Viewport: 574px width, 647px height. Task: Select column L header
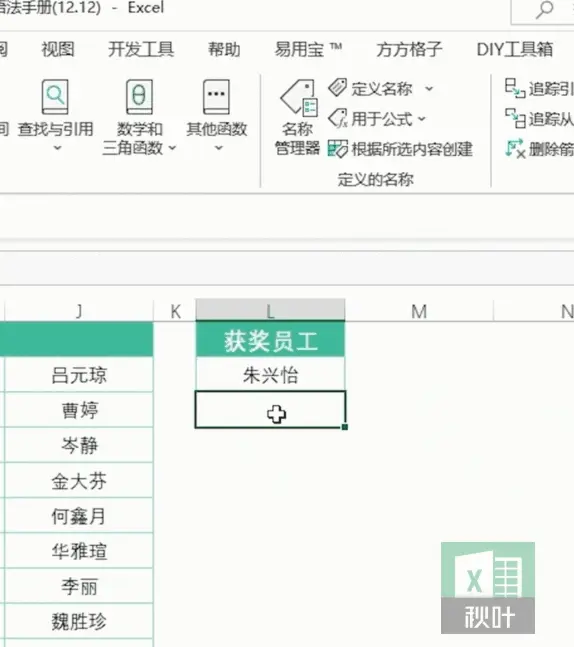coord(270,310)
